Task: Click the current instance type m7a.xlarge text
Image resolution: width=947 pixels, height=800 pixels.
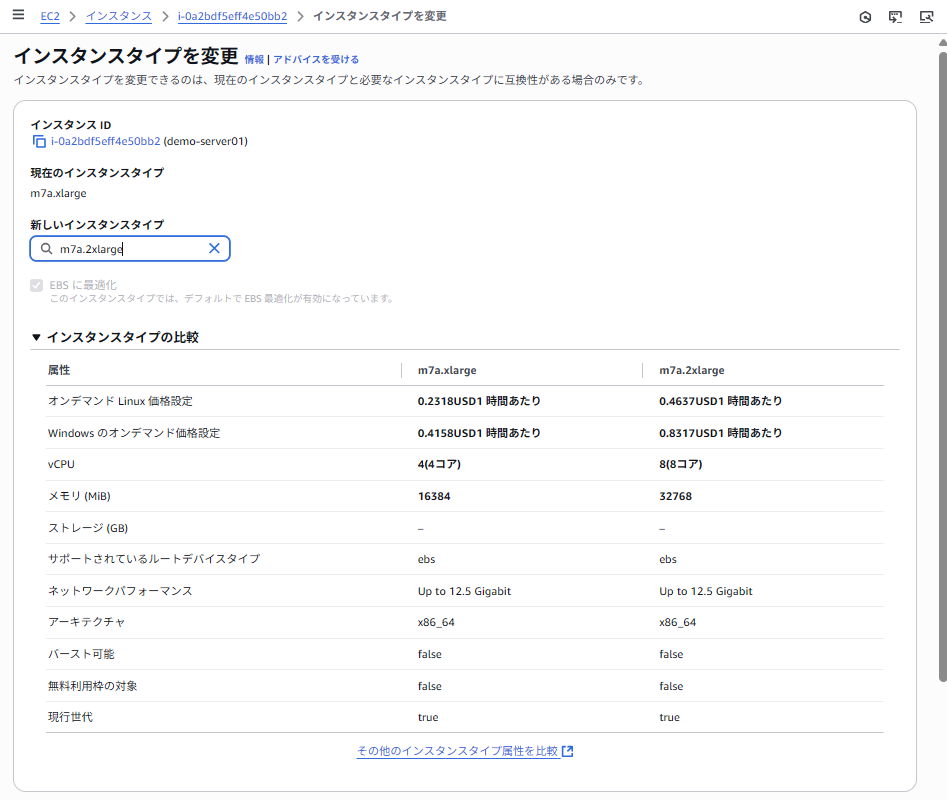Action: [x=59, y=193]
